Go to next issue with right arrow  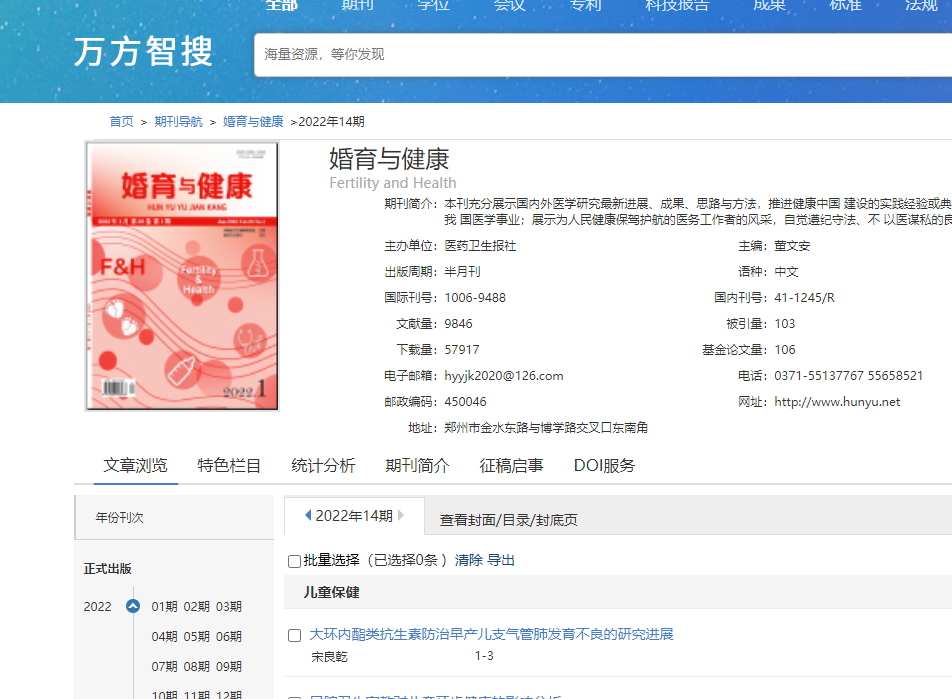401,516
